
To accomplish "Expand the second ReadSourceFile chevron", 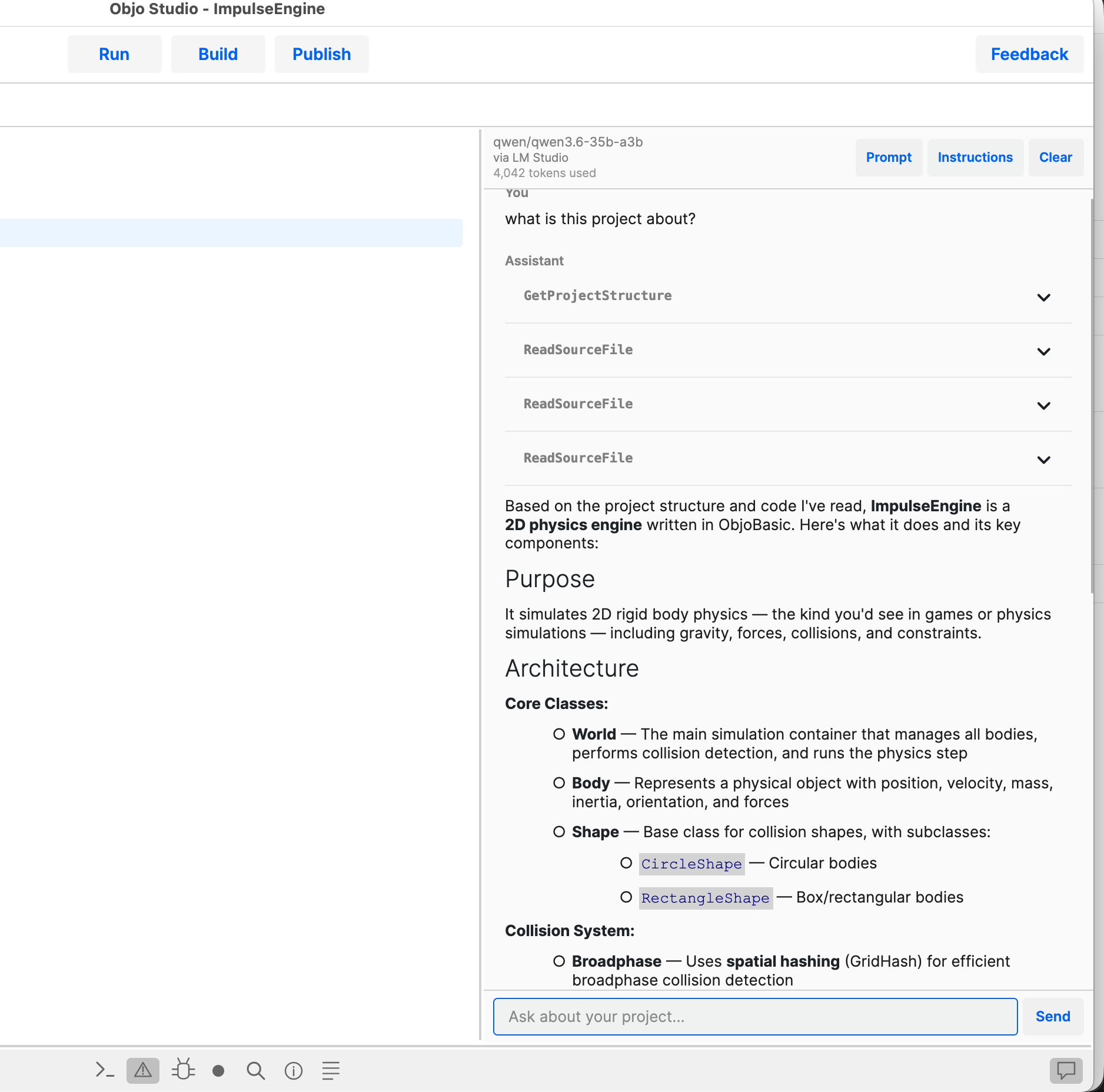I will pos(1043,405).
